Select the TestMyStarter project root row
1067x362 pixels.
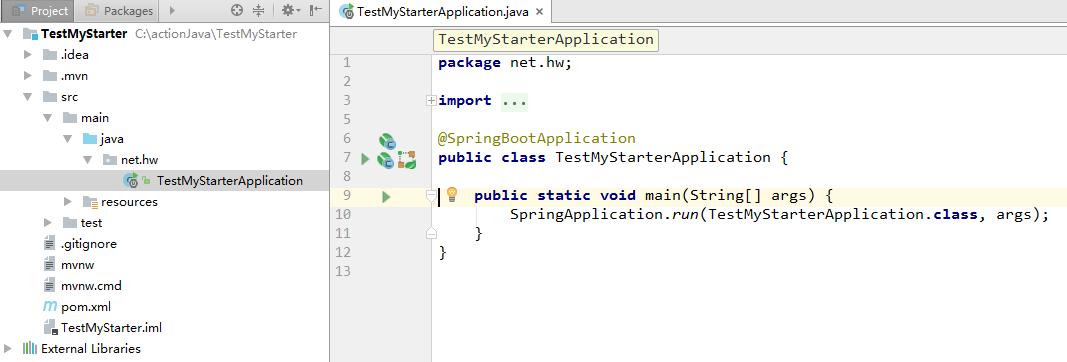coord(164,34)
